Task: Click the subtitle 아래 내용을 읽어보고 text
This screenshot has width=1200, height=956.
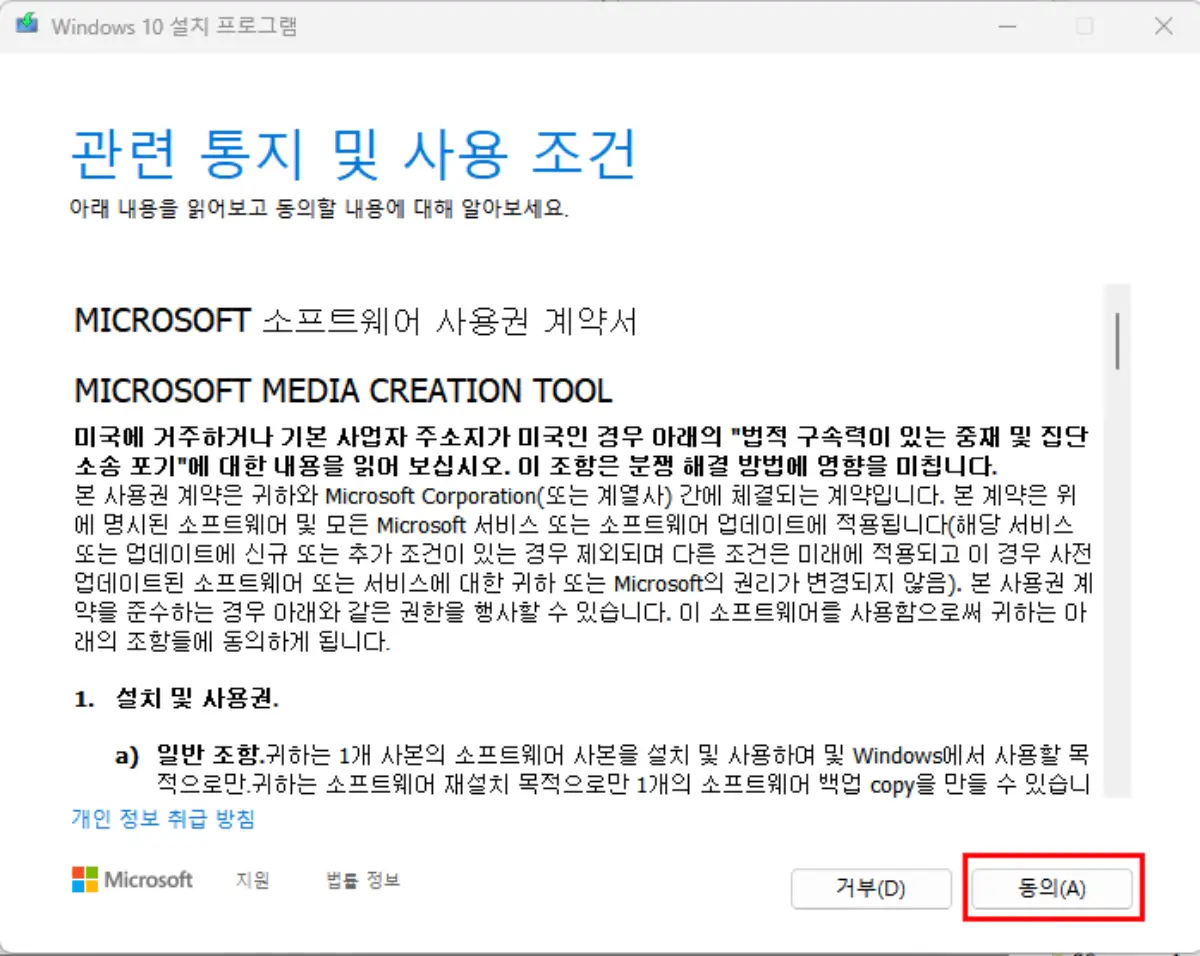Action: (319, 210)
